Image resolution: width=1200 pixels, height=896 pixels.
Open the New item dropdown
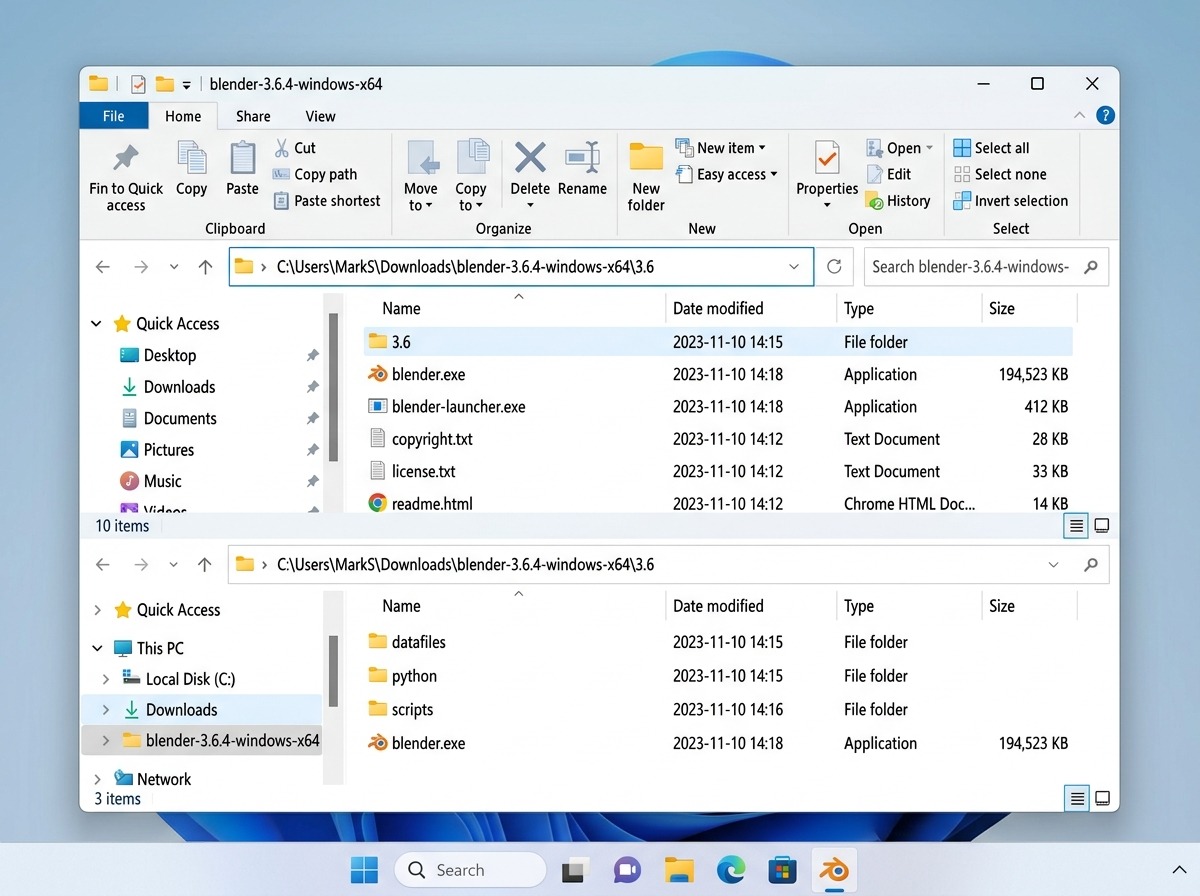point(720,148)
